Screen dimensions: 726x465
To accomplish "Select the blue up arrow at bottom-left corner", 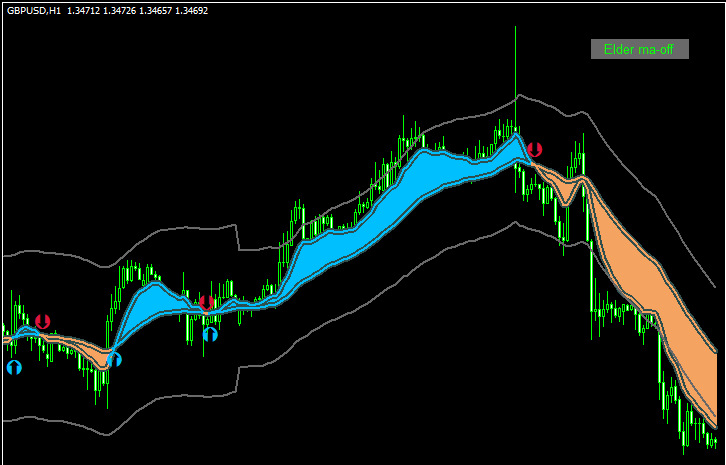I will 14,367.
